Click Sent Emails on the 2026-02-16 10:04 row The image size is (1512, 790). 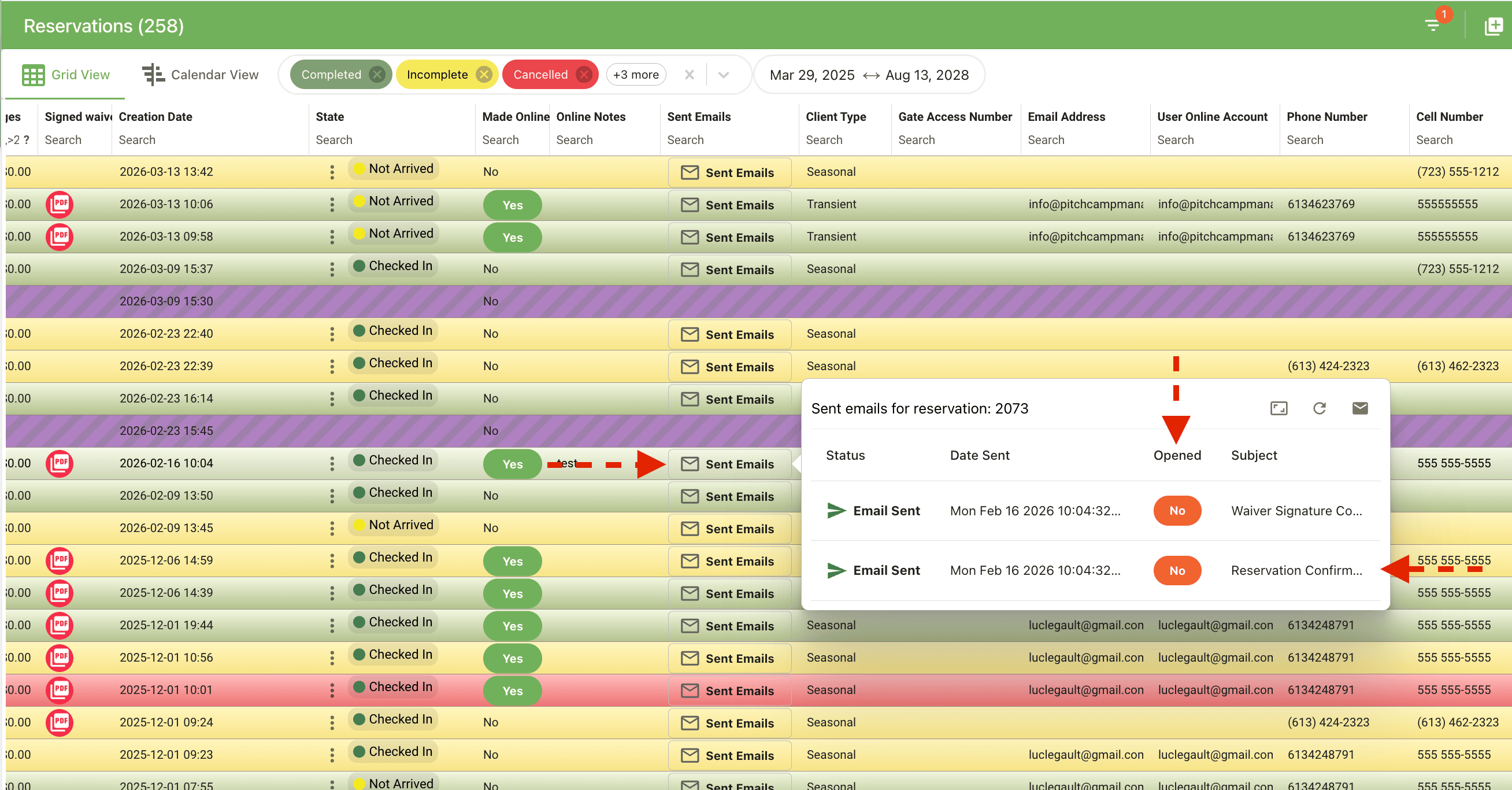pos(729,463)
